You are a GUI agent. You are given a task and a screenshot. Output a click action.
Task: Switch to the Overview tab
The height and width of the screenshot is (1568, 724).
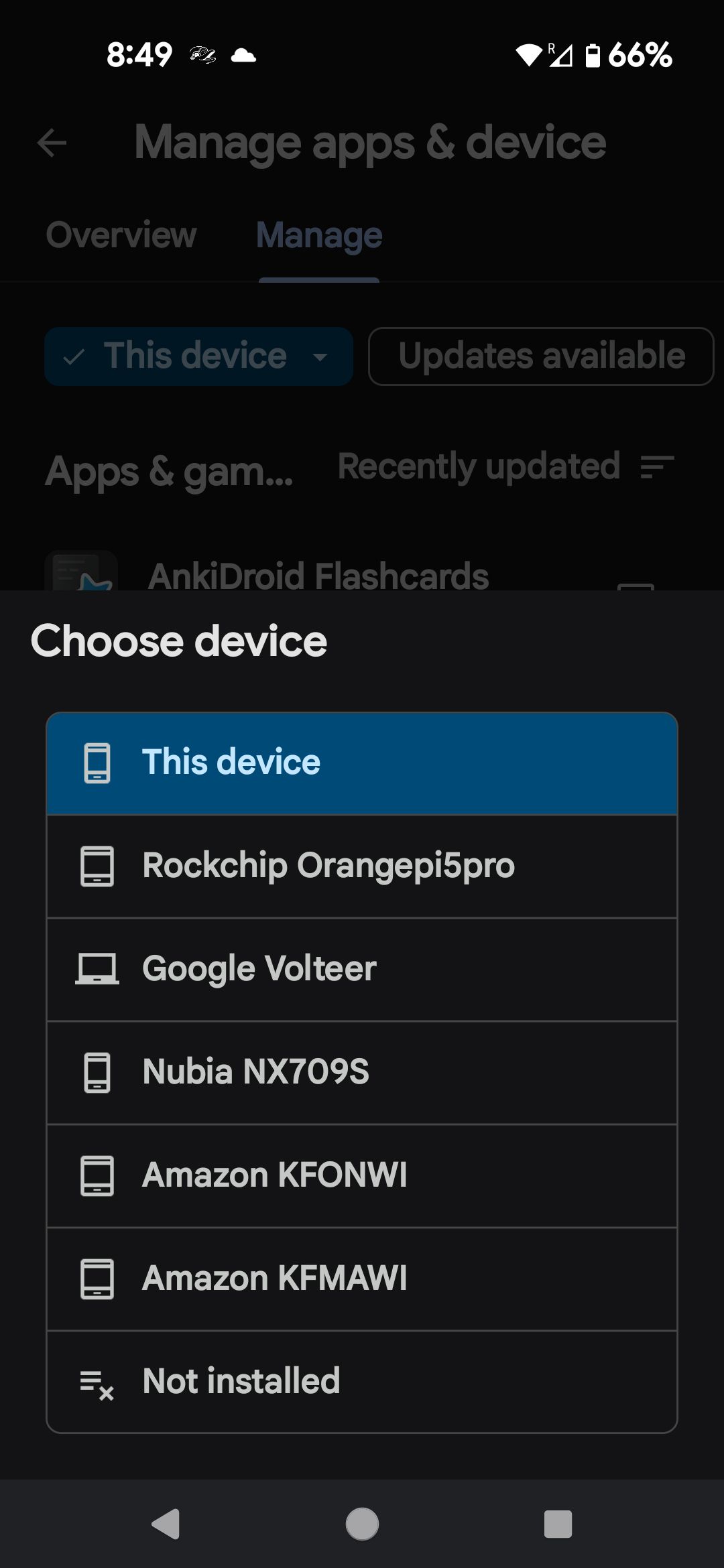click(x=121, y=236)
